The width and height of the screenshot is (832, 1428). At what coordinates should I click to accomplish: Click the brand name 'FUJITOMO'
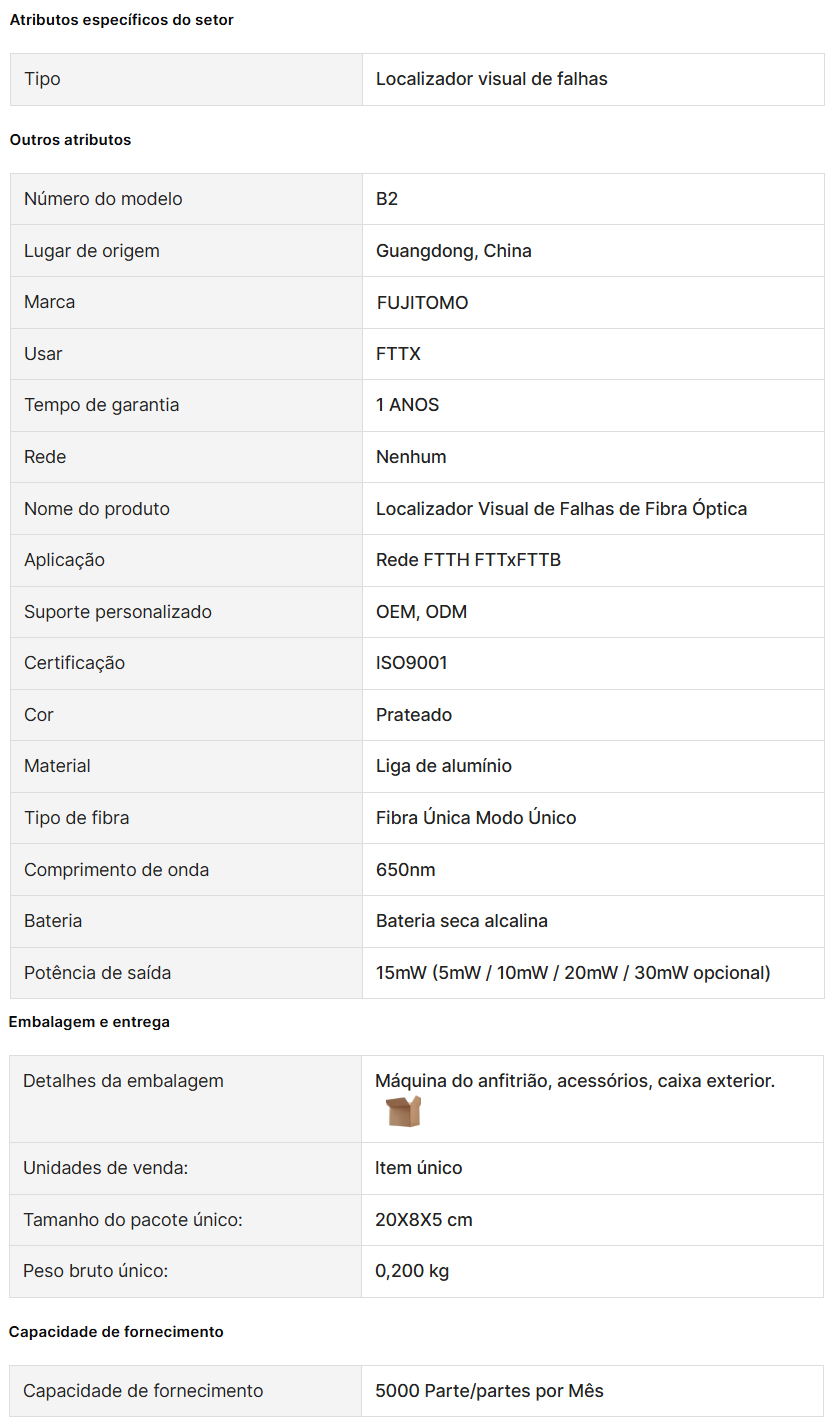pyautogui.click(x=422, y=303)
